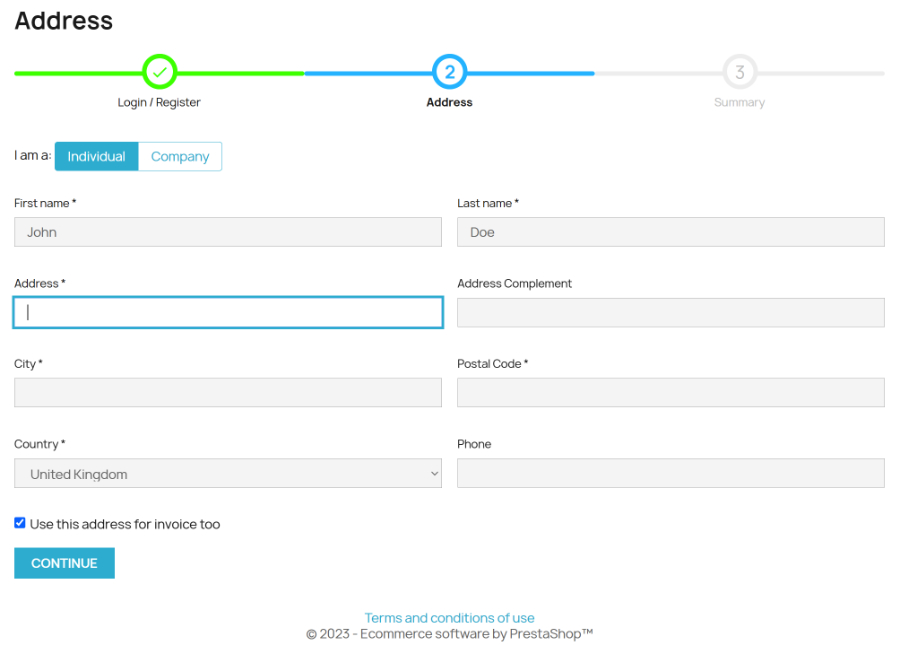Click the green checkmark Login / Register step icon
900x645 pixels.
point(160,72)
